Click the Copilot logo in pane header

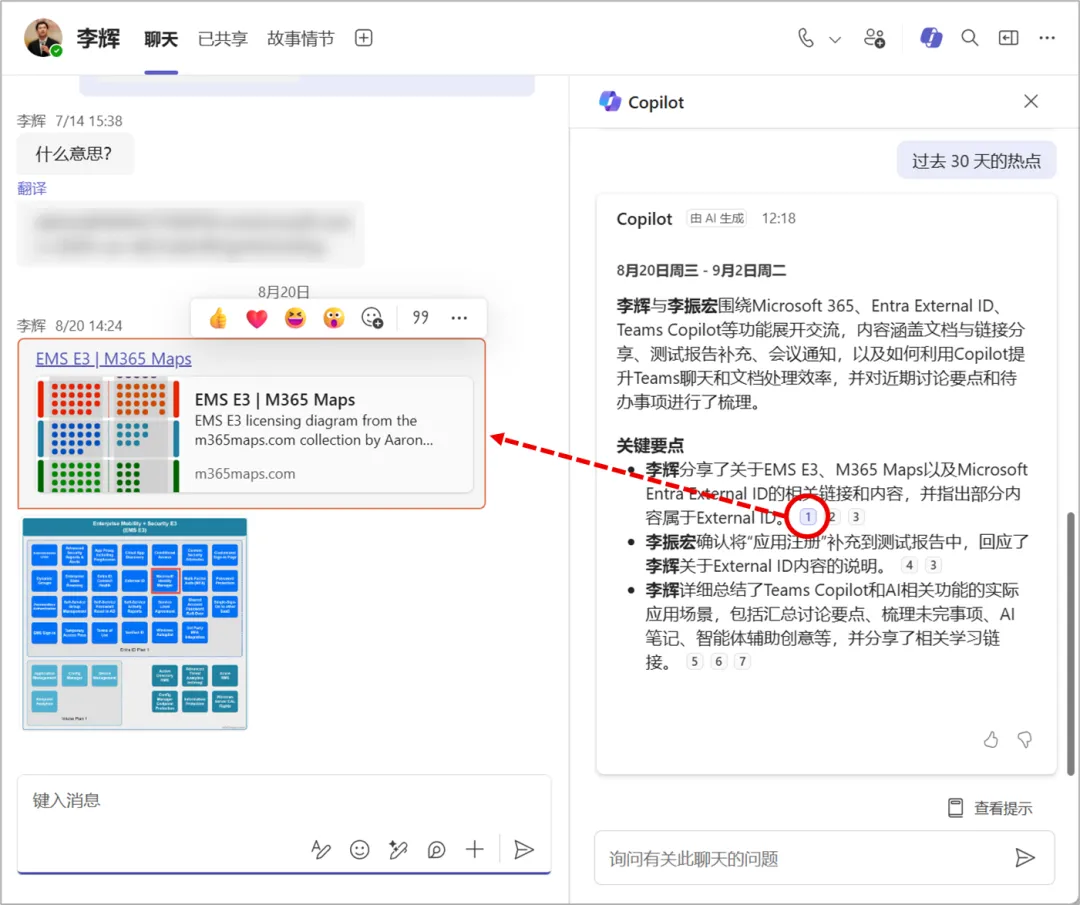point(610,101)
